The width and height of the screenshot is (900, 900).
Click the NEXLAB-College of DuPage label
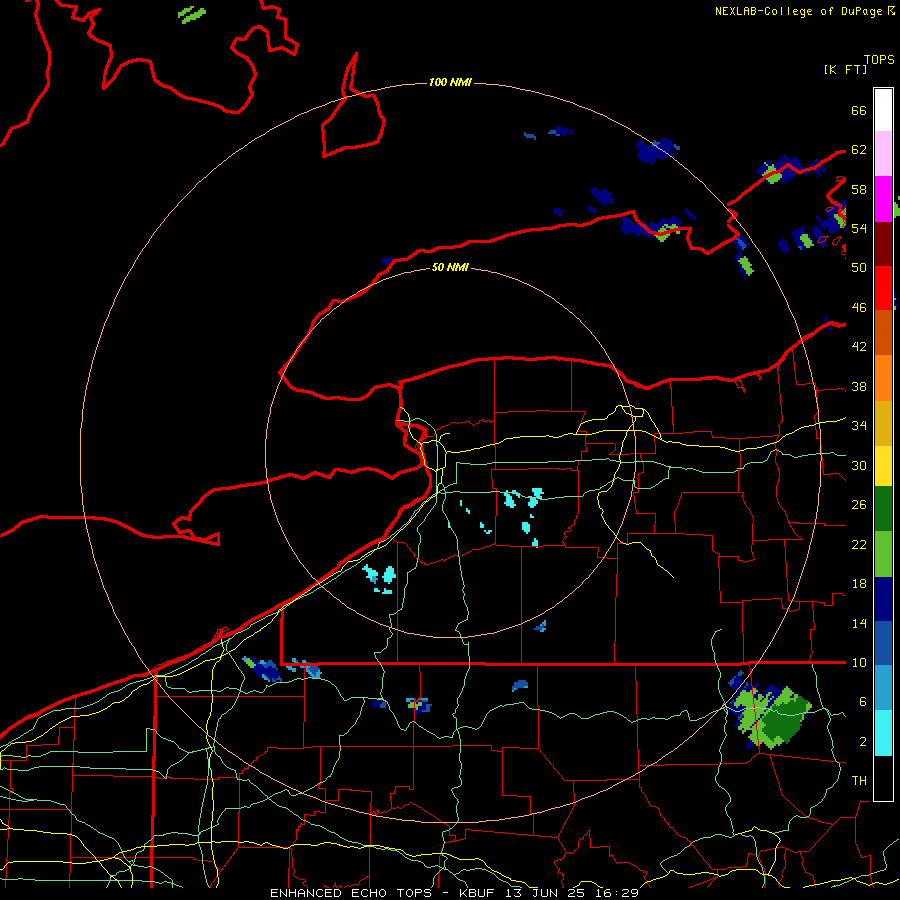click(801, 11)
